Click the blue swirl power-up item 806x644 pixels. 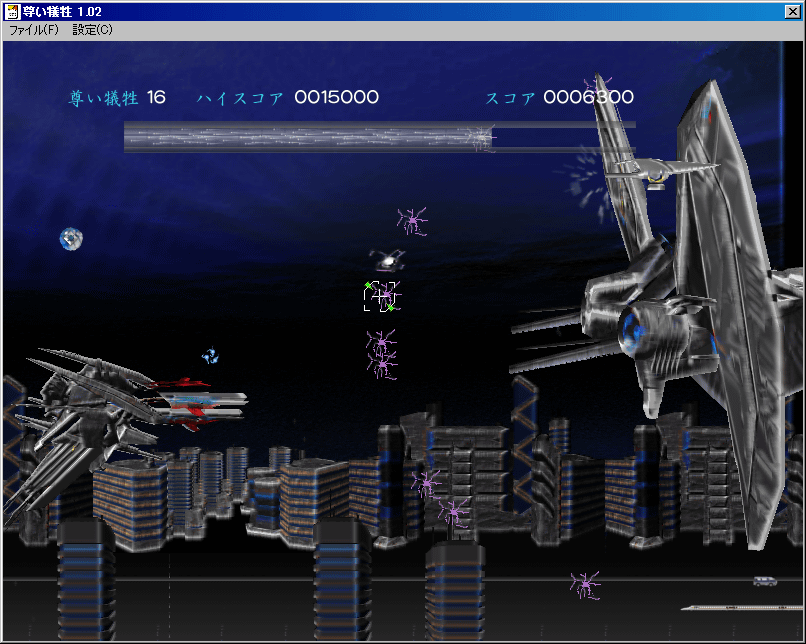210,356
